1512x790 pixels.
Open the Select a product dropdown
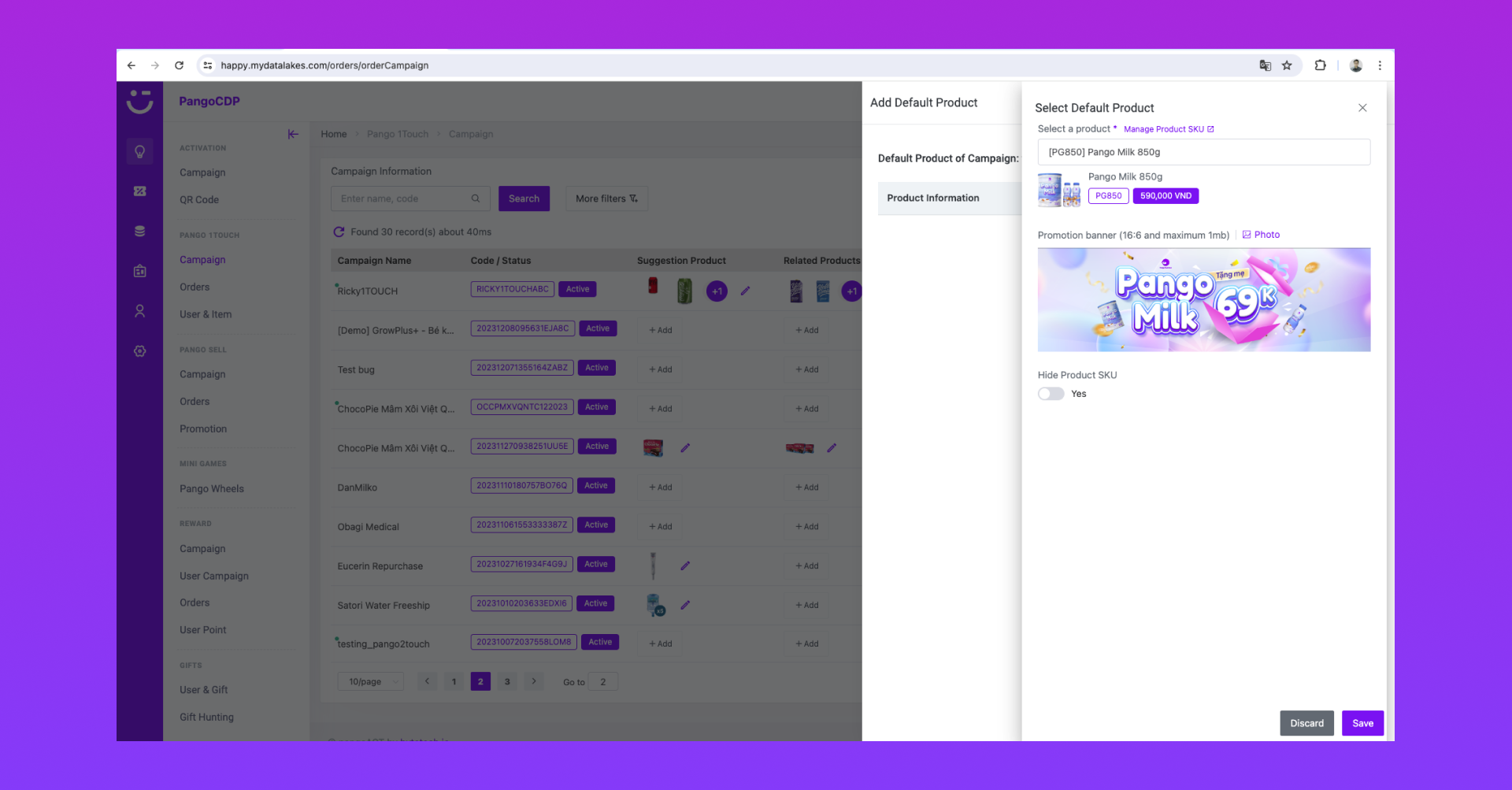(x=1203, y=152)
